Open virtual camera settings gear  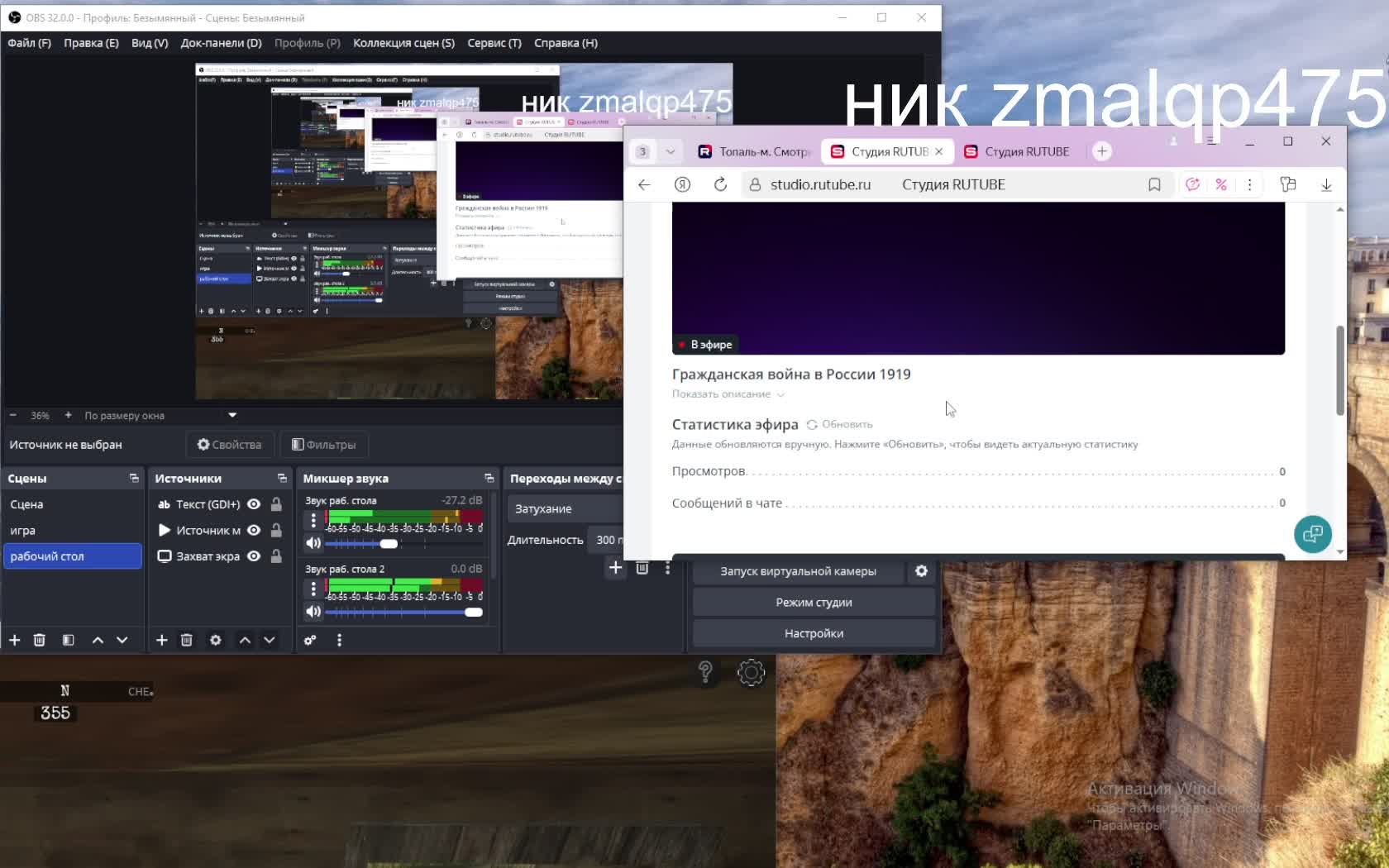coord(921,571)
